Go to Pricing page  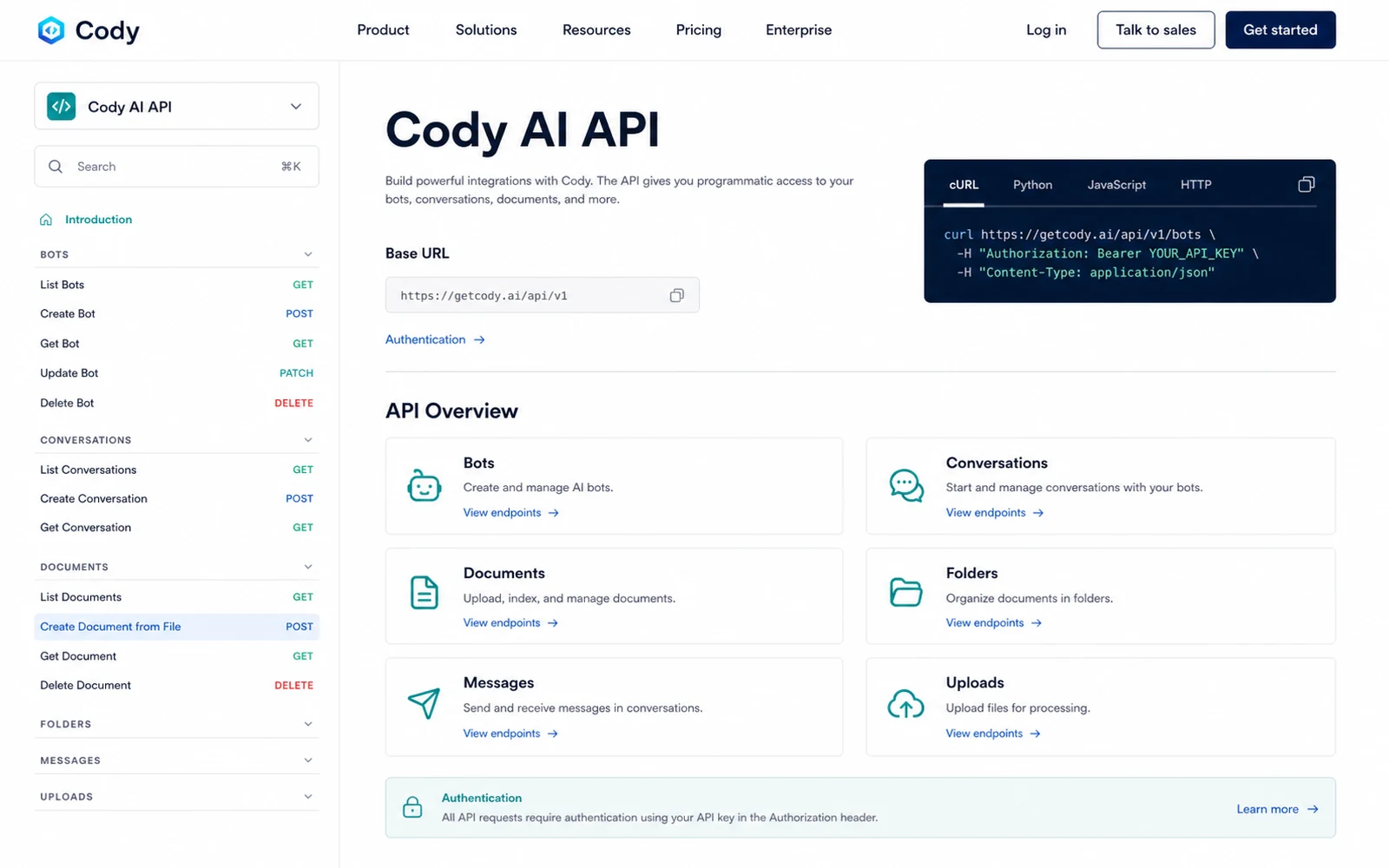pyautogui.click(x=699, y=30)
